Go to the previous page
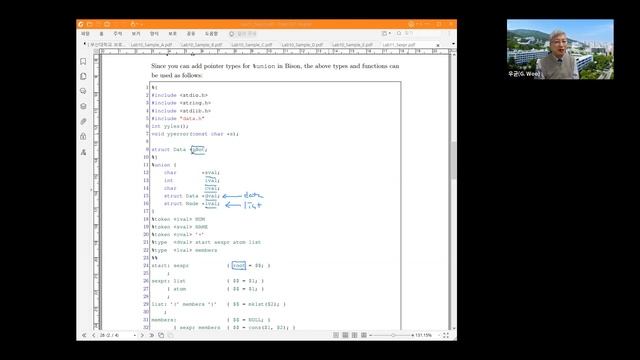Image resolution: width=640 pixels, height=360 pixels. click(x=93, y=335)
